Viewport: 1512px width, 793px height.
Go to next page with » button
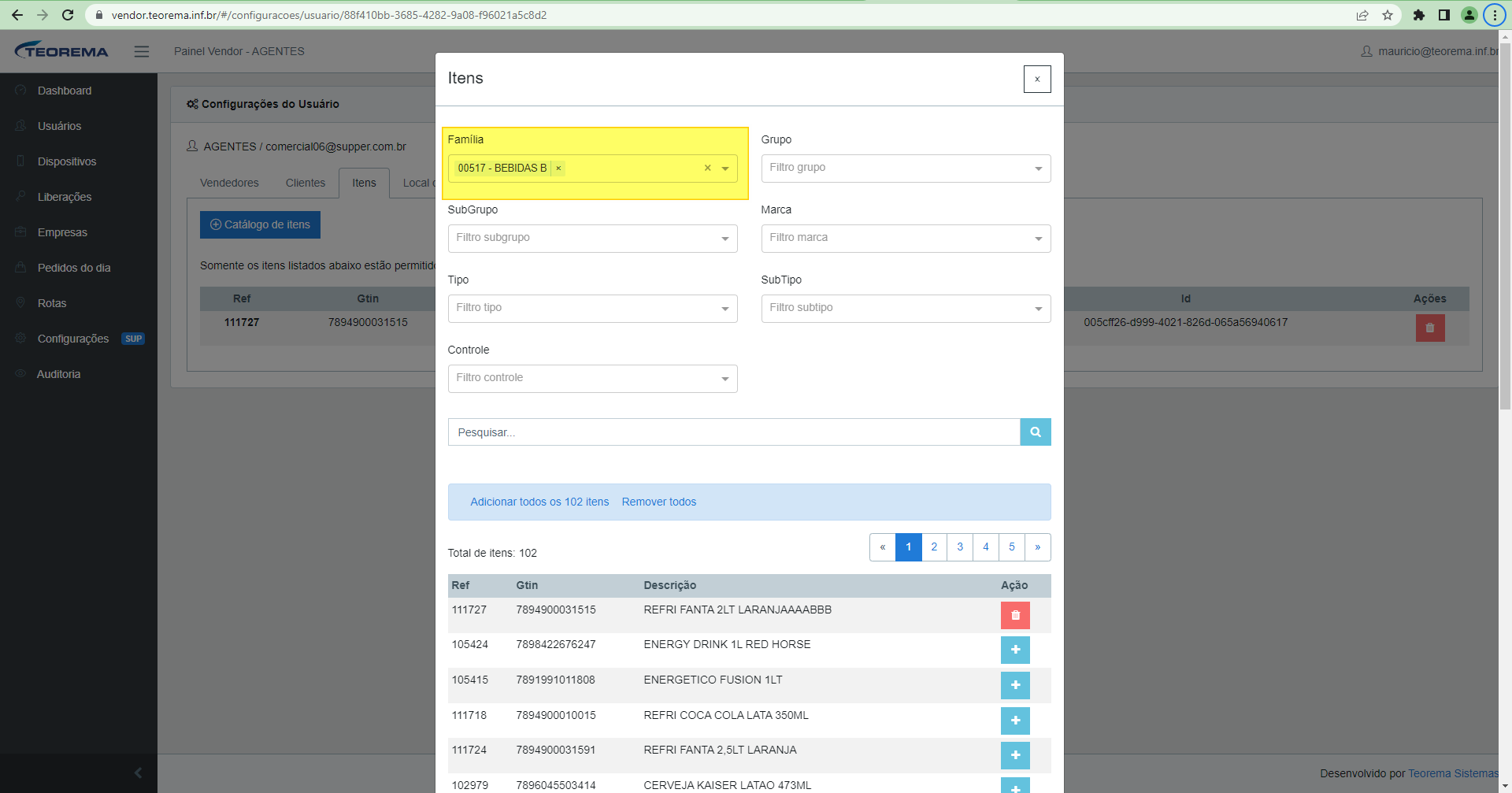coord(1038,547)
